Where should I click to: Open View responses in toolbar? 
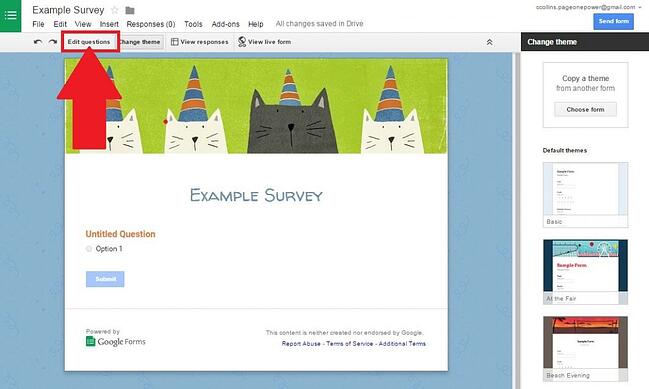click(x=200, y=42)
